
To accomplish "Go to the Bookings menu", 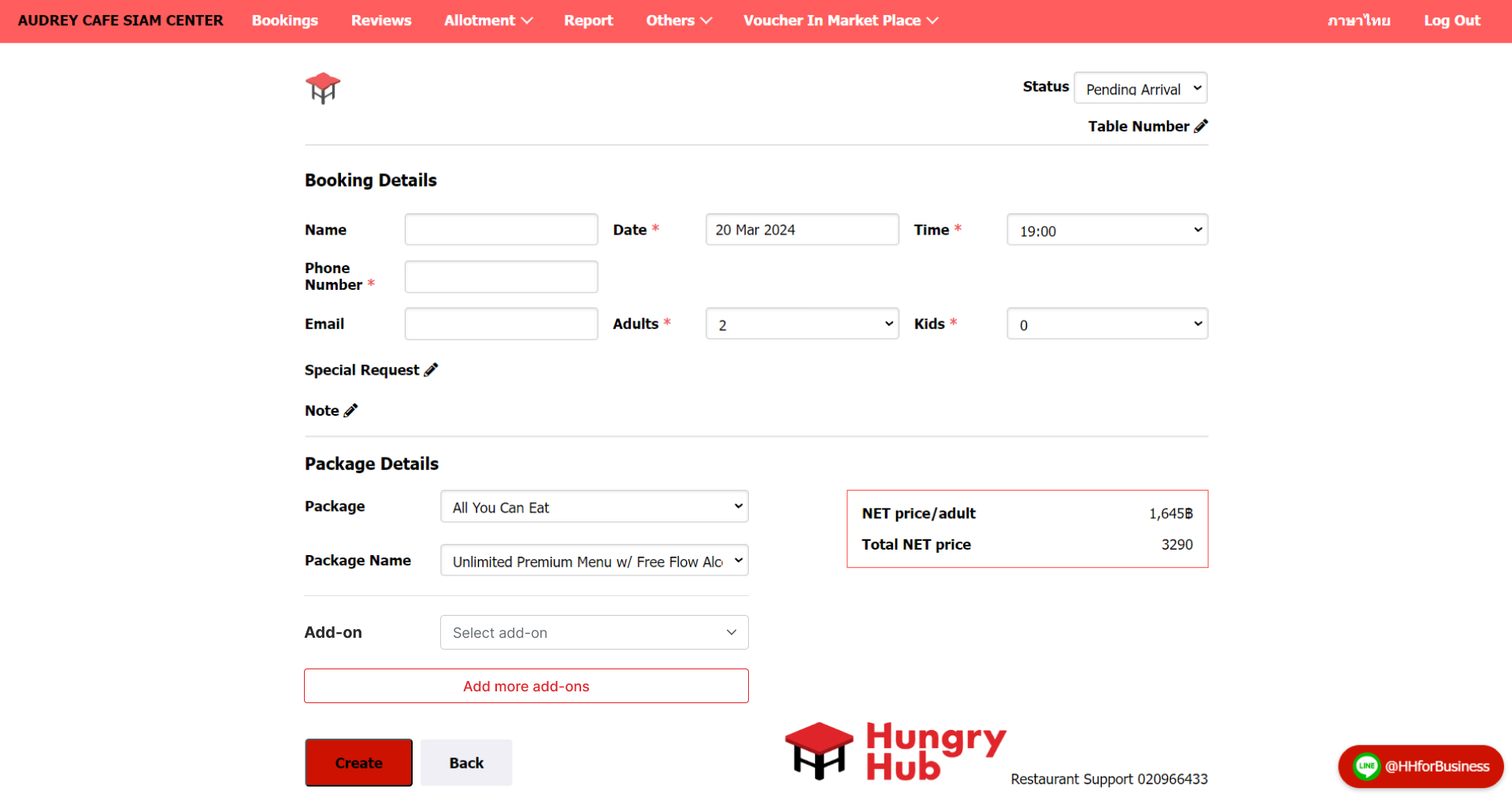I will point(284,20).
